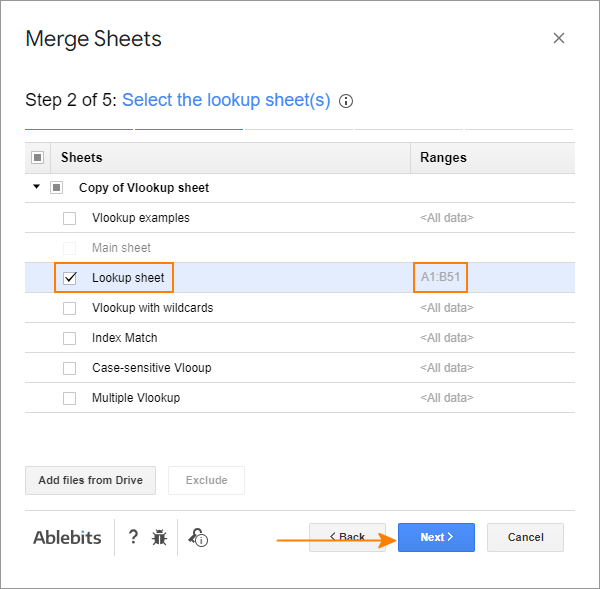Check the Vlookup examples checkbox
This screenshot has height=589, width=600.
tap(69, 218)
